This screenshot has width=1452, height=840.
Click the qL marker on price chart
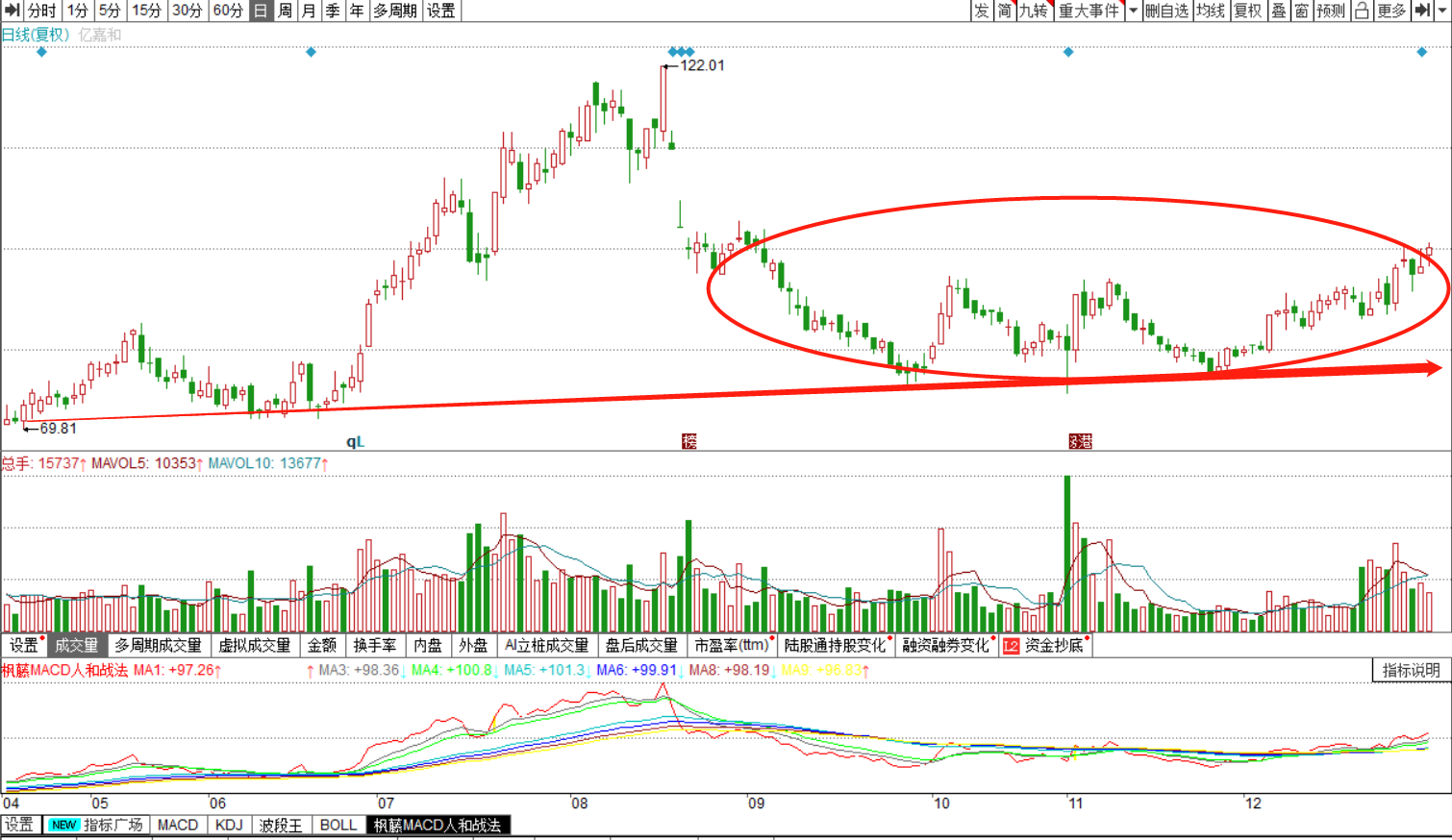click(x=355, y=441)
